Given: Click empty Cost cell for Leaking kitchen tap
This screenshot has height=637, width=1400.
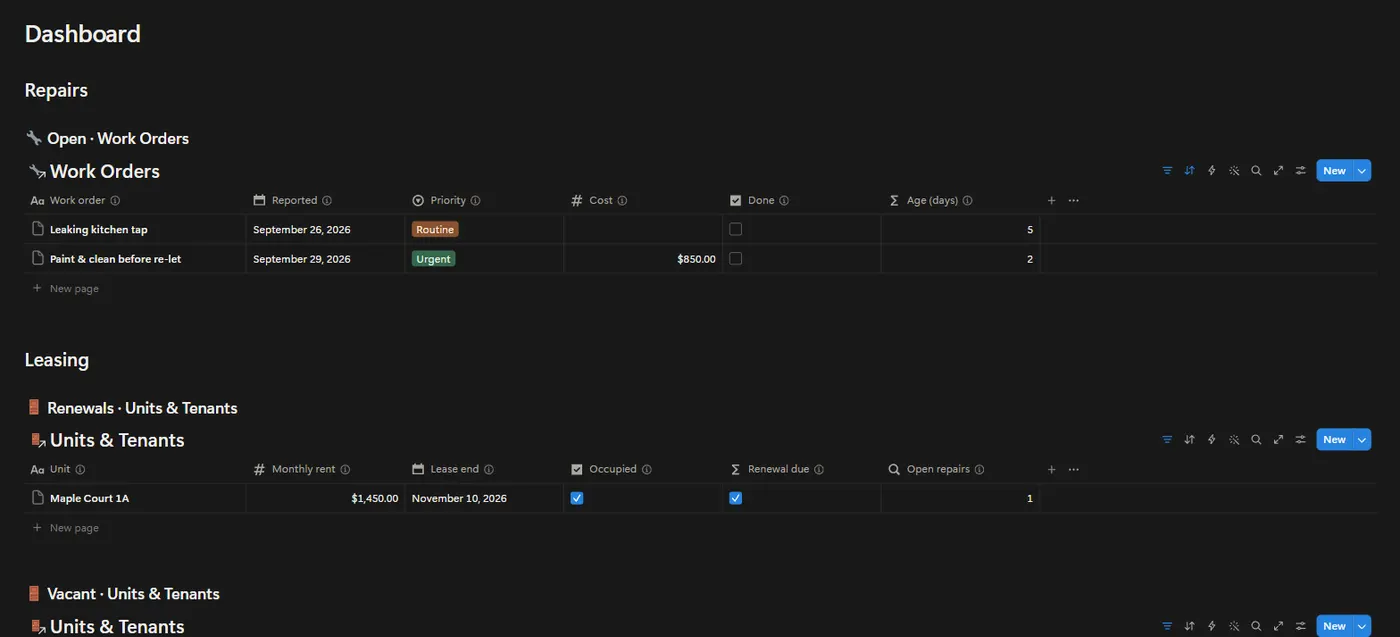Looking at the screenshot, I should coord(643,230).
